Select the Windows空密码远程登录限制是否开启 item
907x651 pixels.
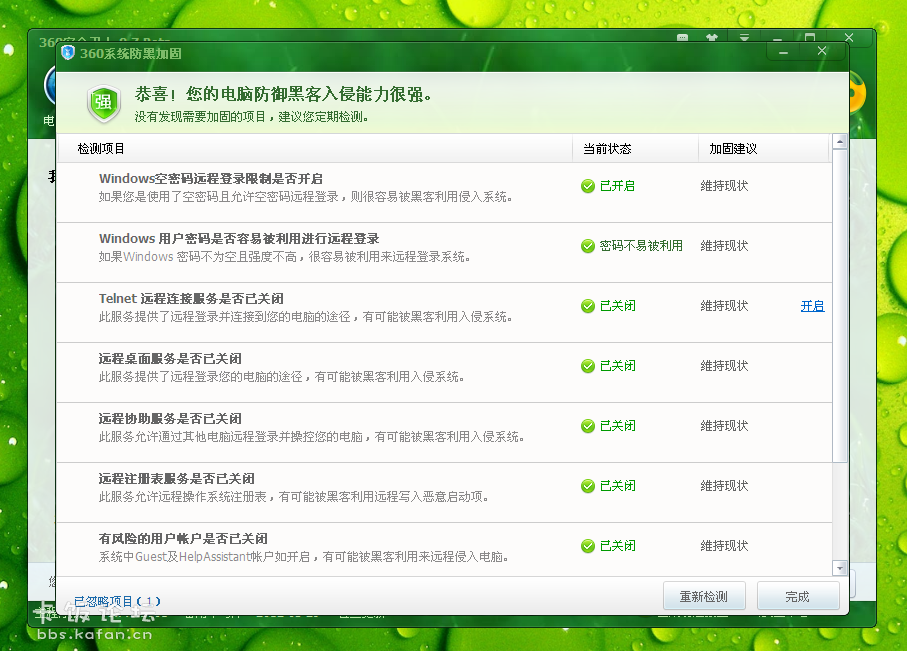(444, 192)
